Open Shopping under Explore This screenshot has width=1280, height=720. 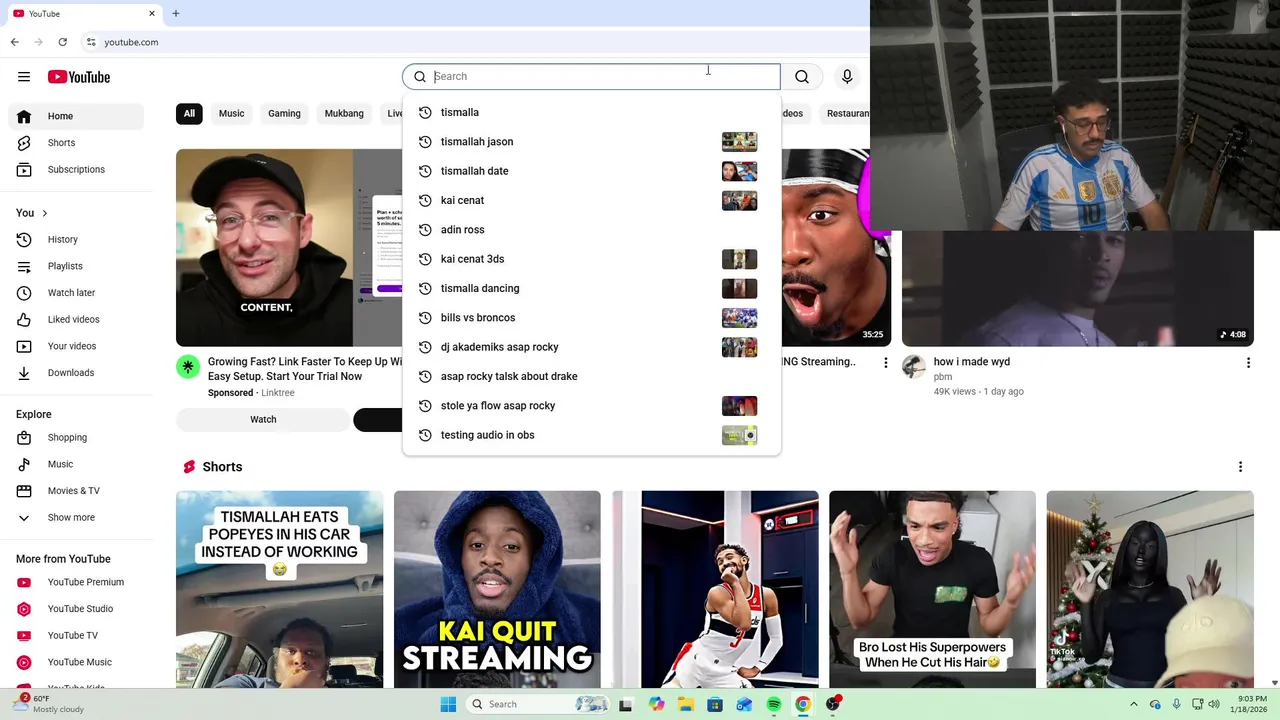76,438
